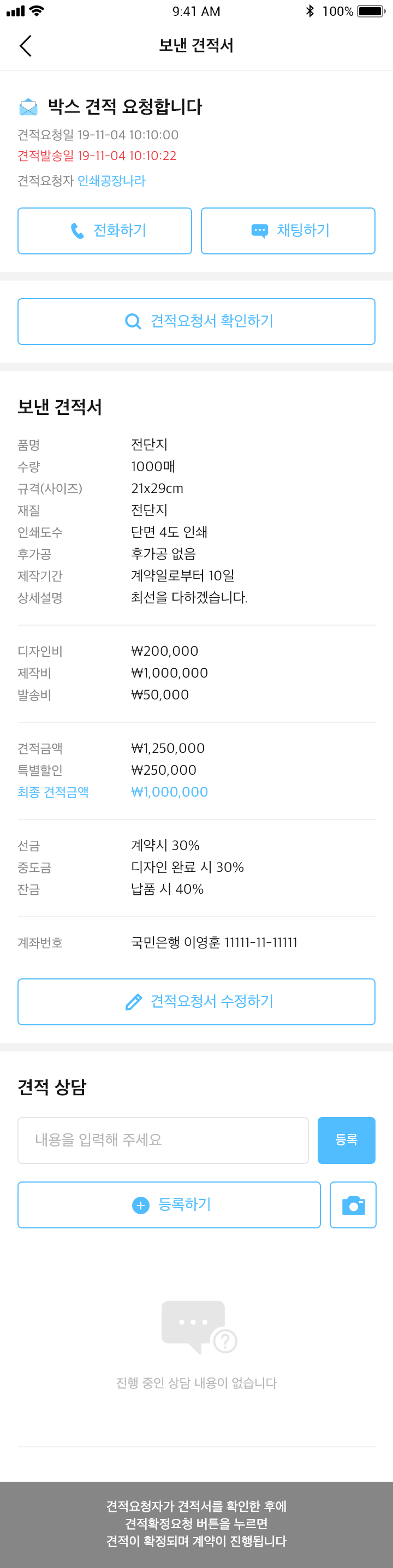Tap the pencil icon in 견적요청서 수정하기
Image resolution: width=393 pixels, height=1568 pixels.
click(133, 1001)
